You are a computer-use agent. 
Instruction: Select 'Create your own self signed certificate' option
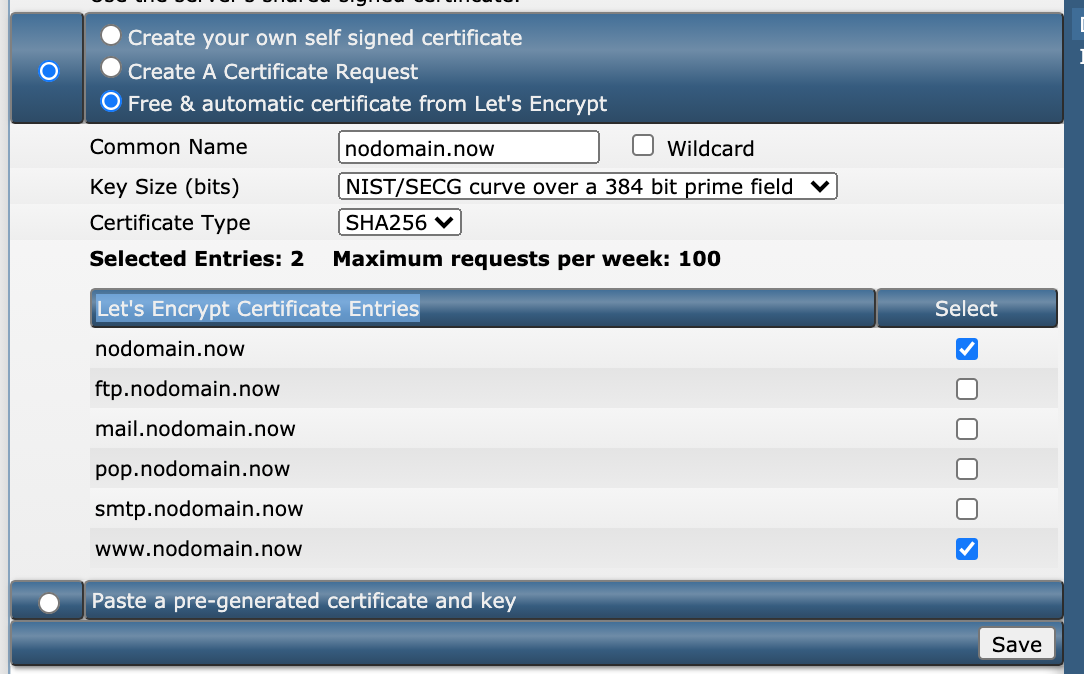pyautogui.click(x=111, y=37)
